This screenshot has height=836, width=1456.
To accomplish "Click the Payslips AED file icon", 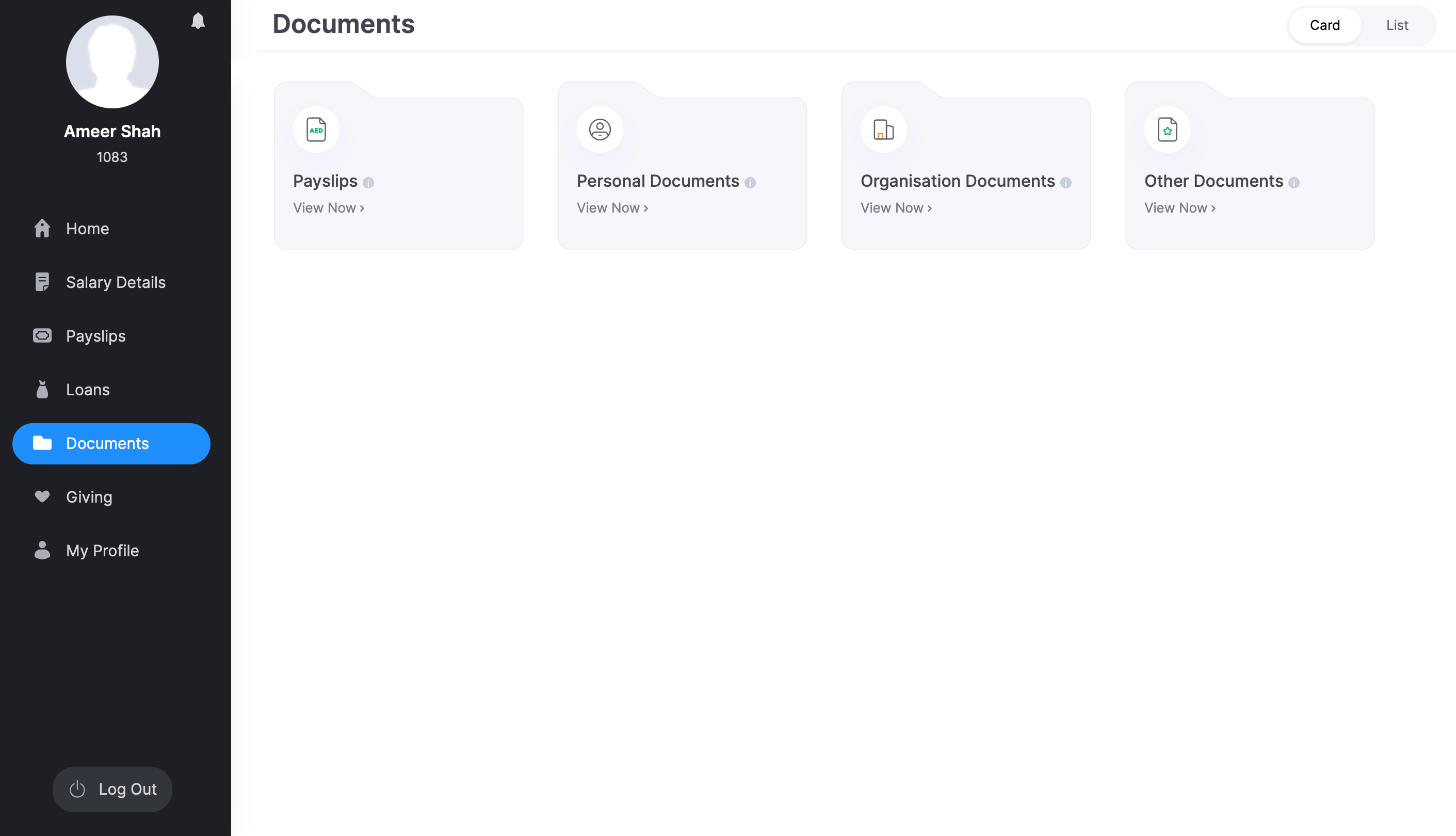I will (x=316, y=130).
